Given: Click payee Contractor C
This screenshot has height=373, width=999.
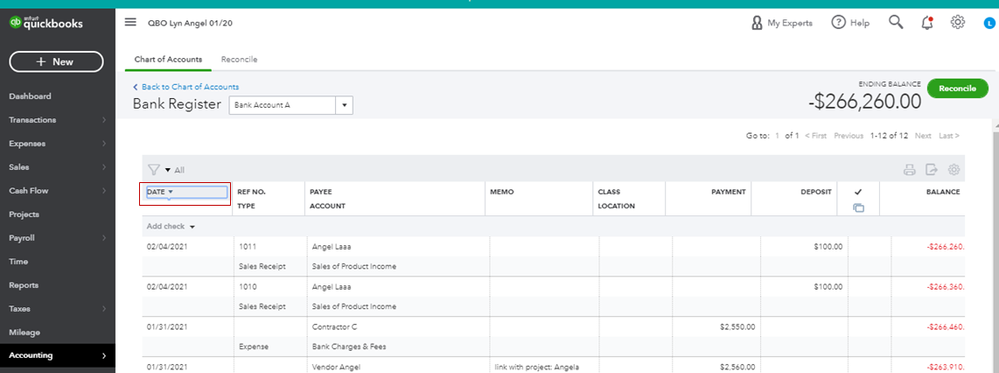Looking at the screenshot, I should coord(334,327).
